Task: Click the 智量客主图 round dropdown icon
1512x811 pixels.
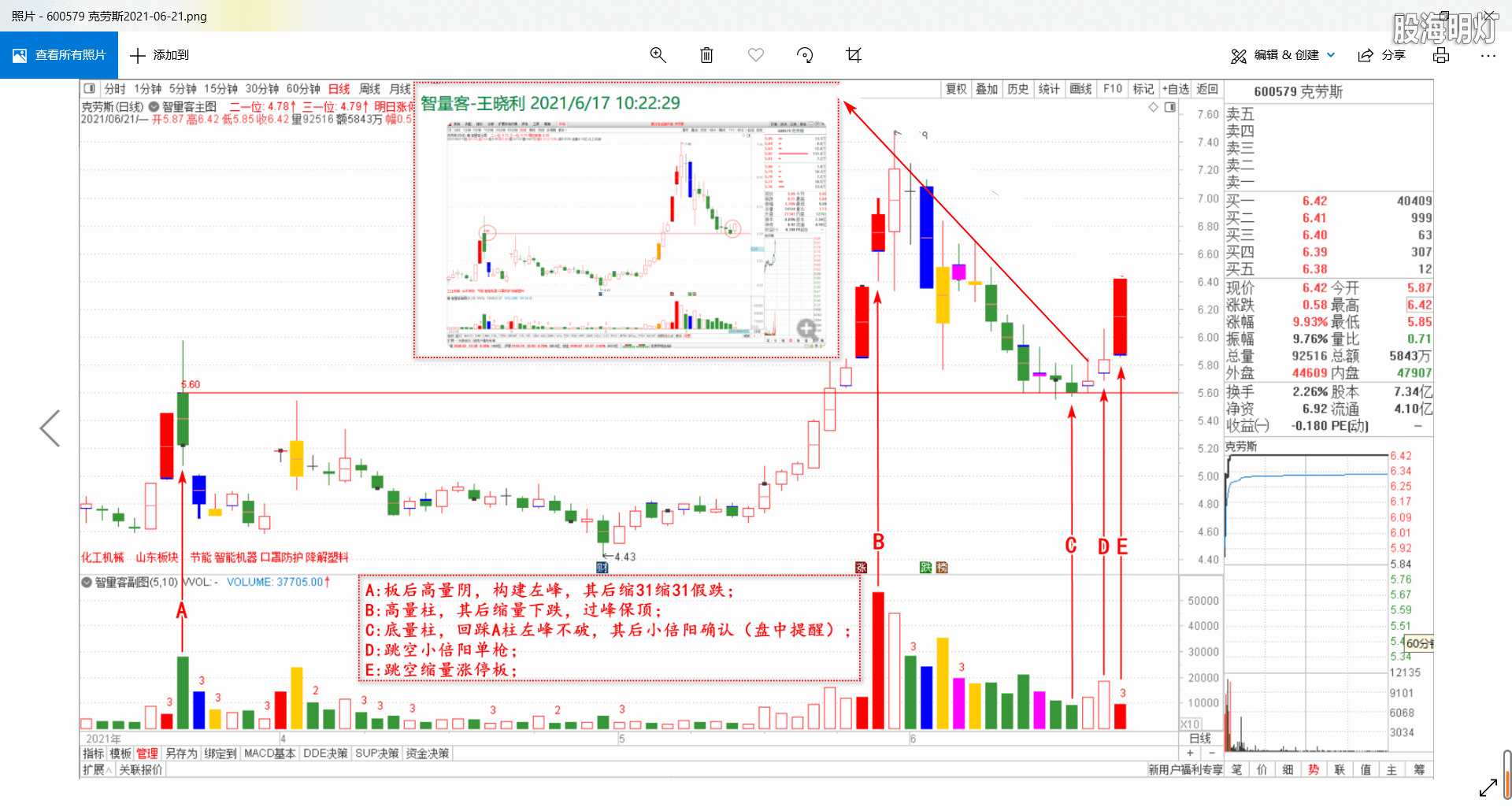Action: pos(154,106)
